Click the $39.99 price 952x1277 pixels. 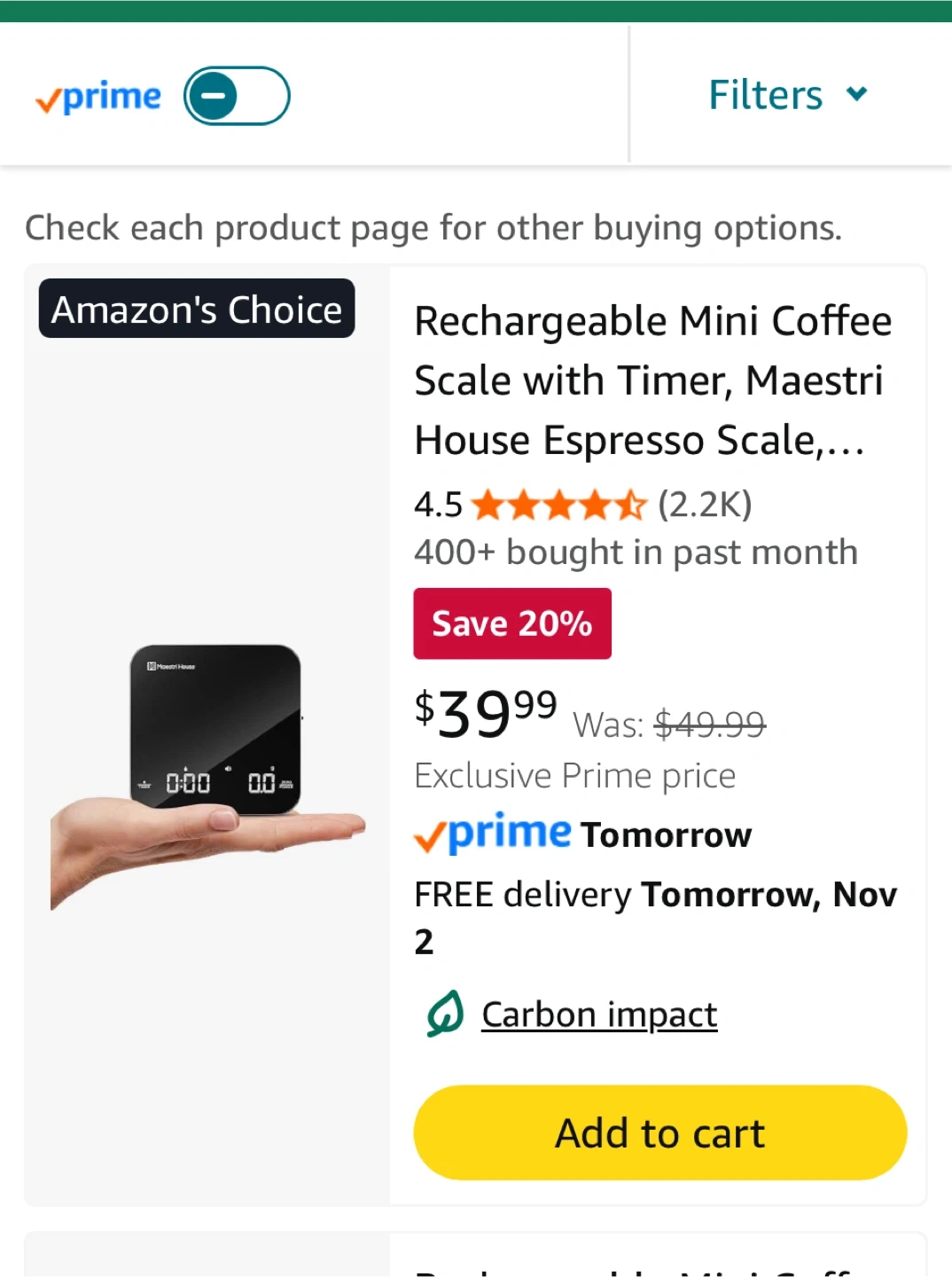485,713
